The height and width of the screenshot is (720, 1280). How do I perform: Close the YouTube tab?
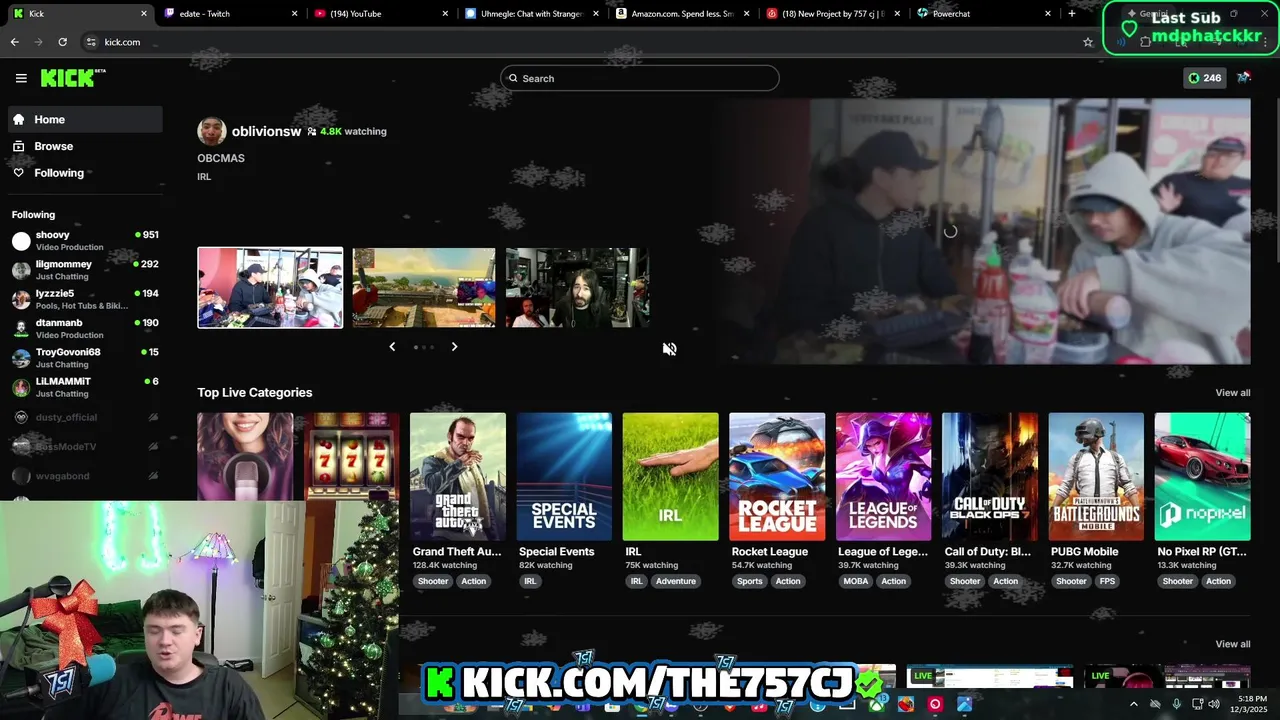tap(445, 14)
